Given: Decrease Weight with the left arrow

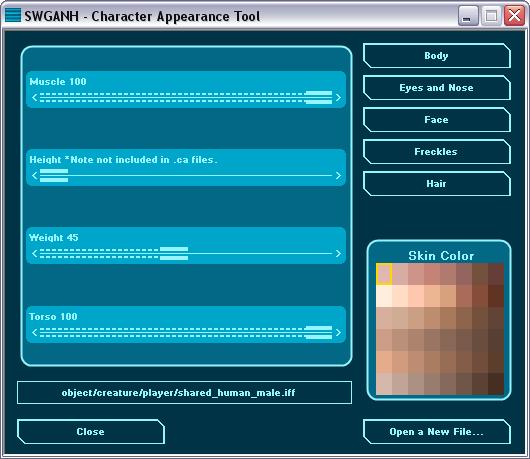Looking at the screenshot, I should 34,253.
